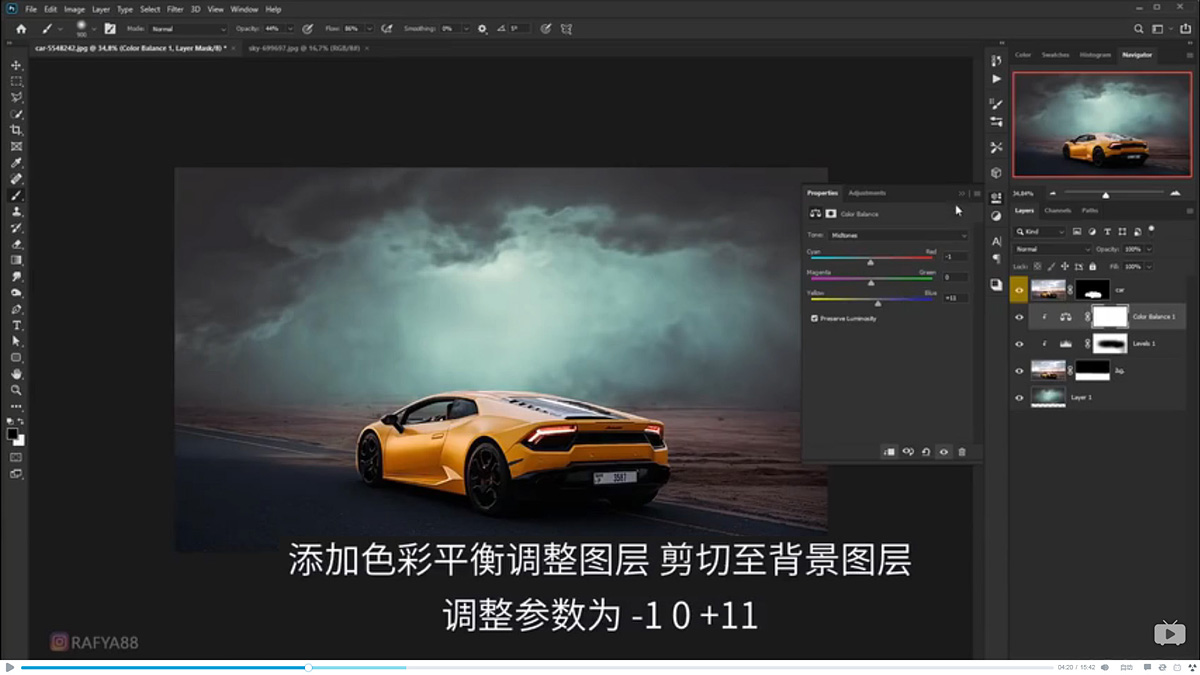Open the blending mode dropdown set to Normal
Screen dimensions: 1200x675
(1051, 249)
